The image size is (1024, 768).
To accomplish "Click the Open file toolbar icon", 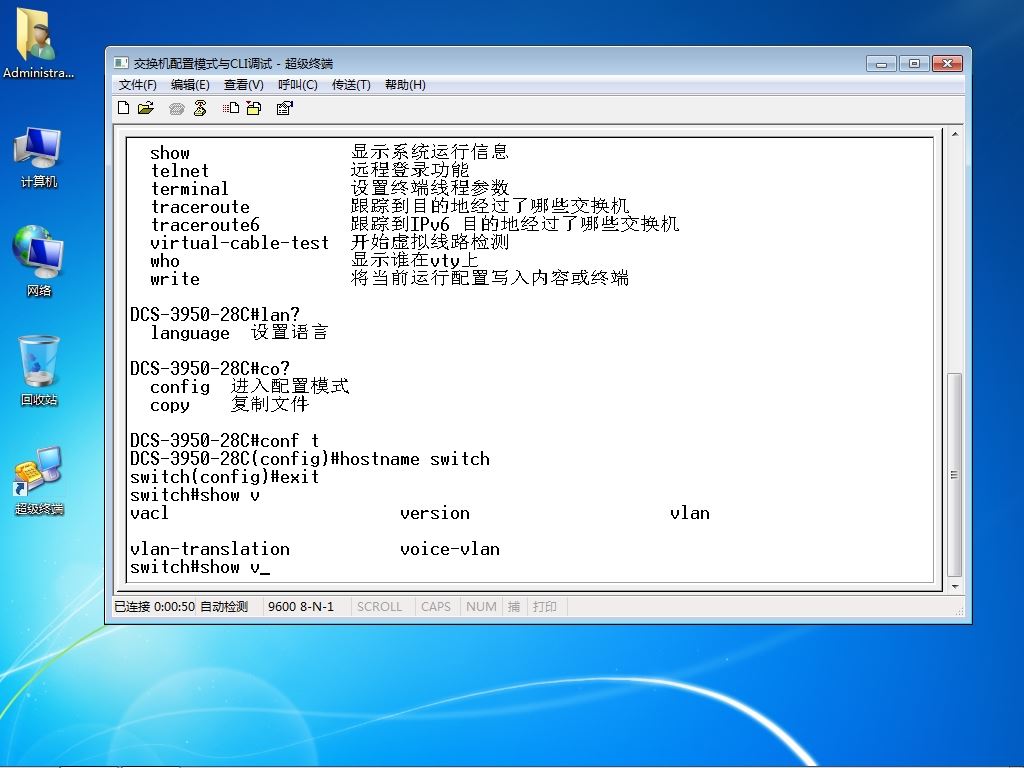I will click(x=146, y=108).
